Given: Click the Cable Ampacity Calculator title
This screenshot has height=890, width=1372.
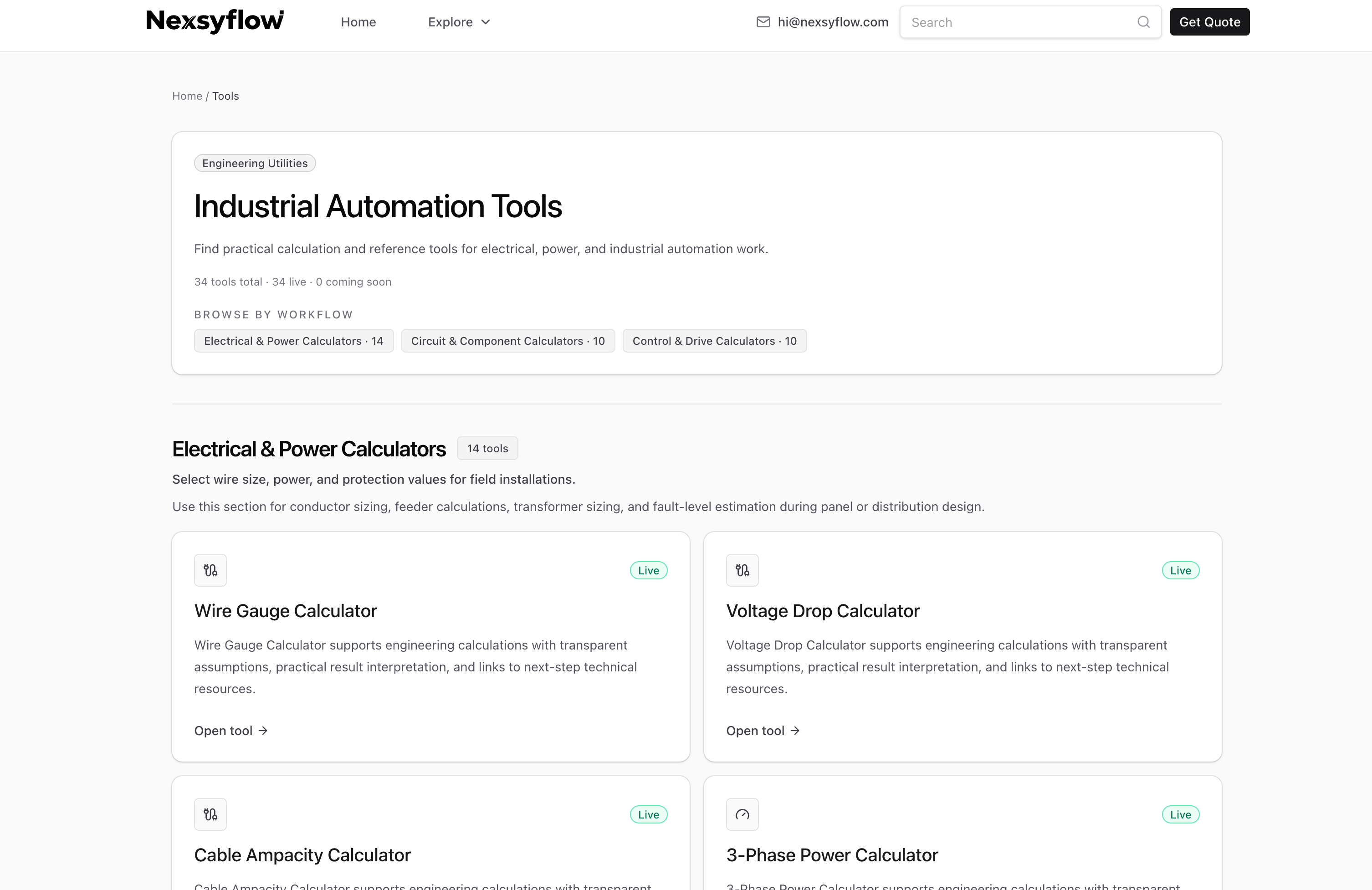Looking at the screenshot, I should click(302, 854).
